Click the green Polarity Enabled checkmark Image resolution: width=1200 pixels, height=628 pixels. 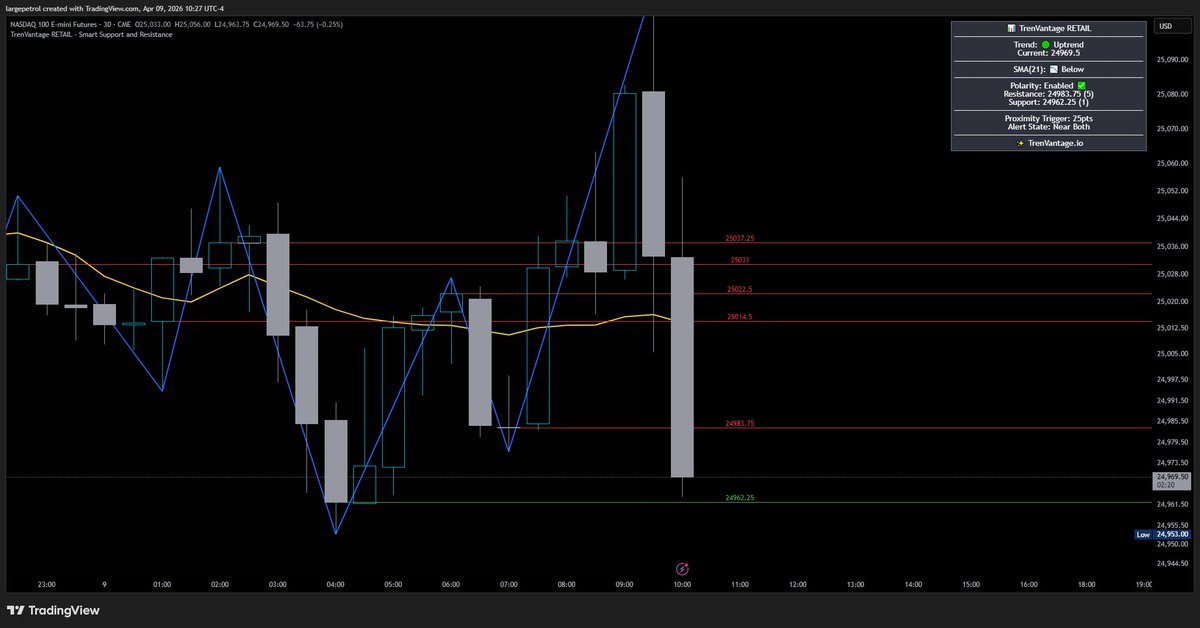coord(1081,85)
